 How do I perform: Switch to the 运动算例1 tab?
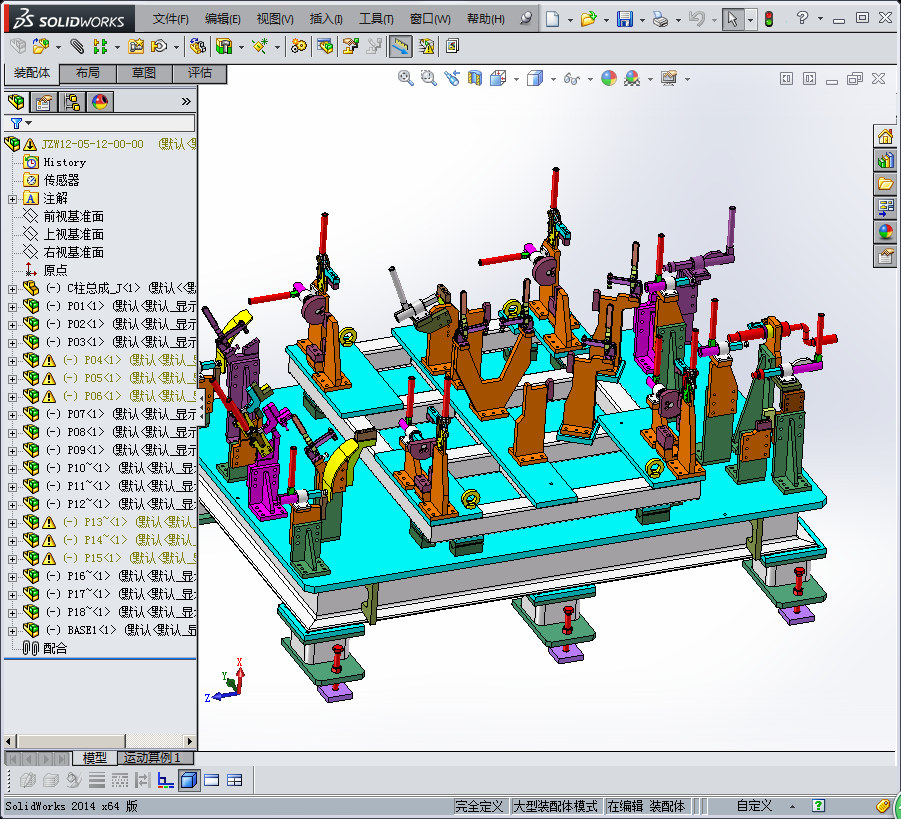[x=154, y=759]
